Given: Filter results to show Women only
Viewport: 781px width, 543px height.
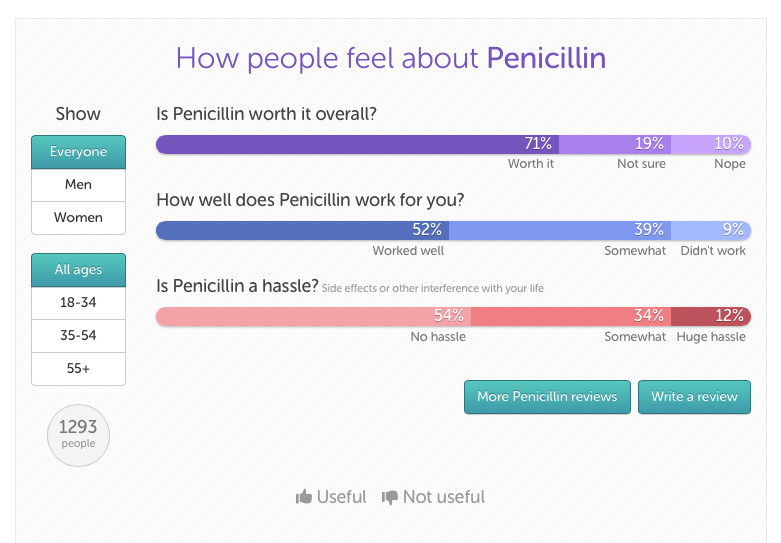Looking at the screenshot, I should pyautogui.click(x=78, y=218).
